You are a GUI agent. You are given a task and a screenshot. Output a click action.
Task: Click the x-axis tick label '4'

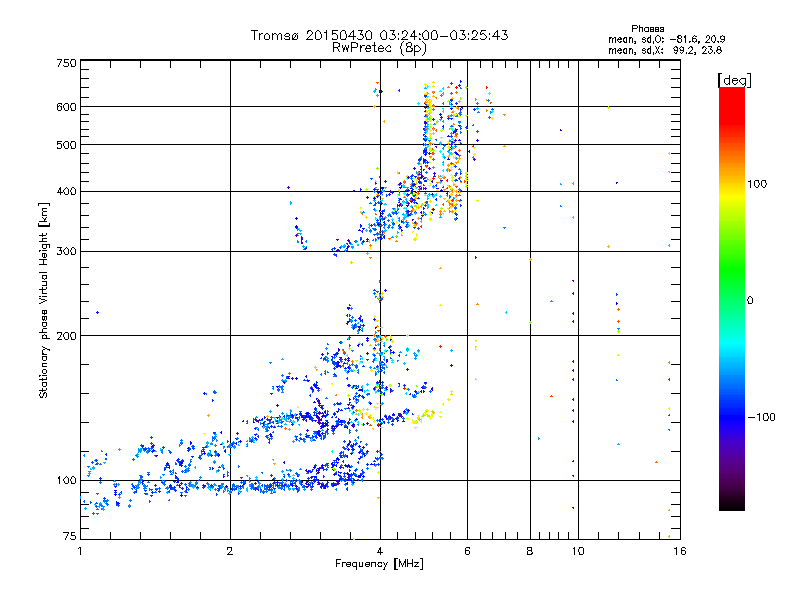[x=380, y=551]
